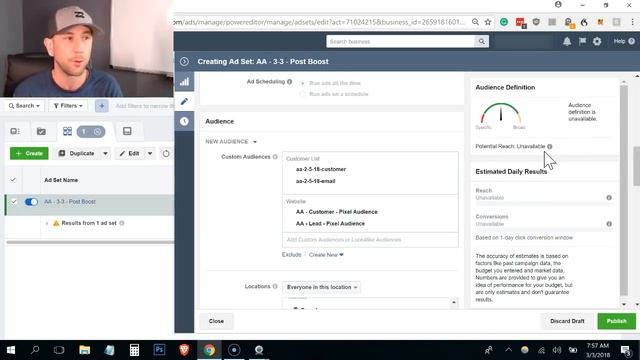Expand the Results from 1 ad set row
The image size is (640, 360).
tap(47, 223)
